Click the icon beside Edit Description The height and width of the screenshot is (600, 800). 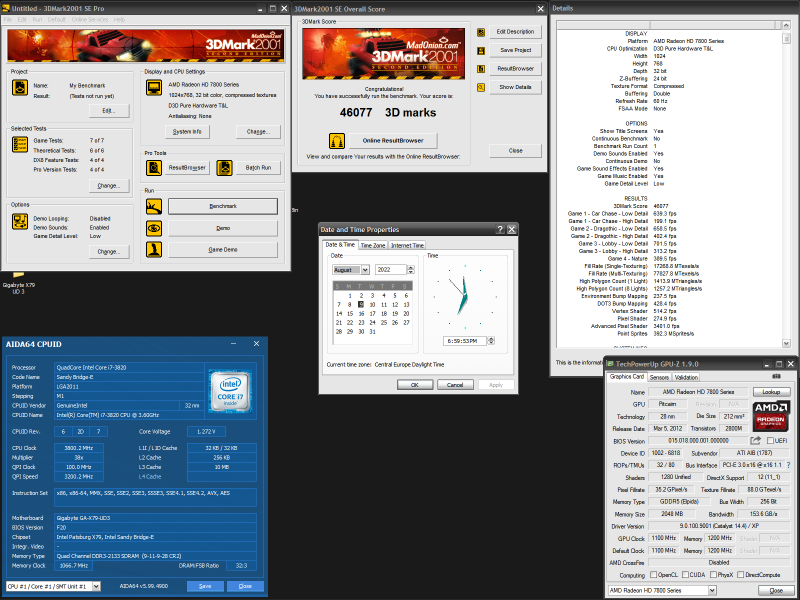481,32
